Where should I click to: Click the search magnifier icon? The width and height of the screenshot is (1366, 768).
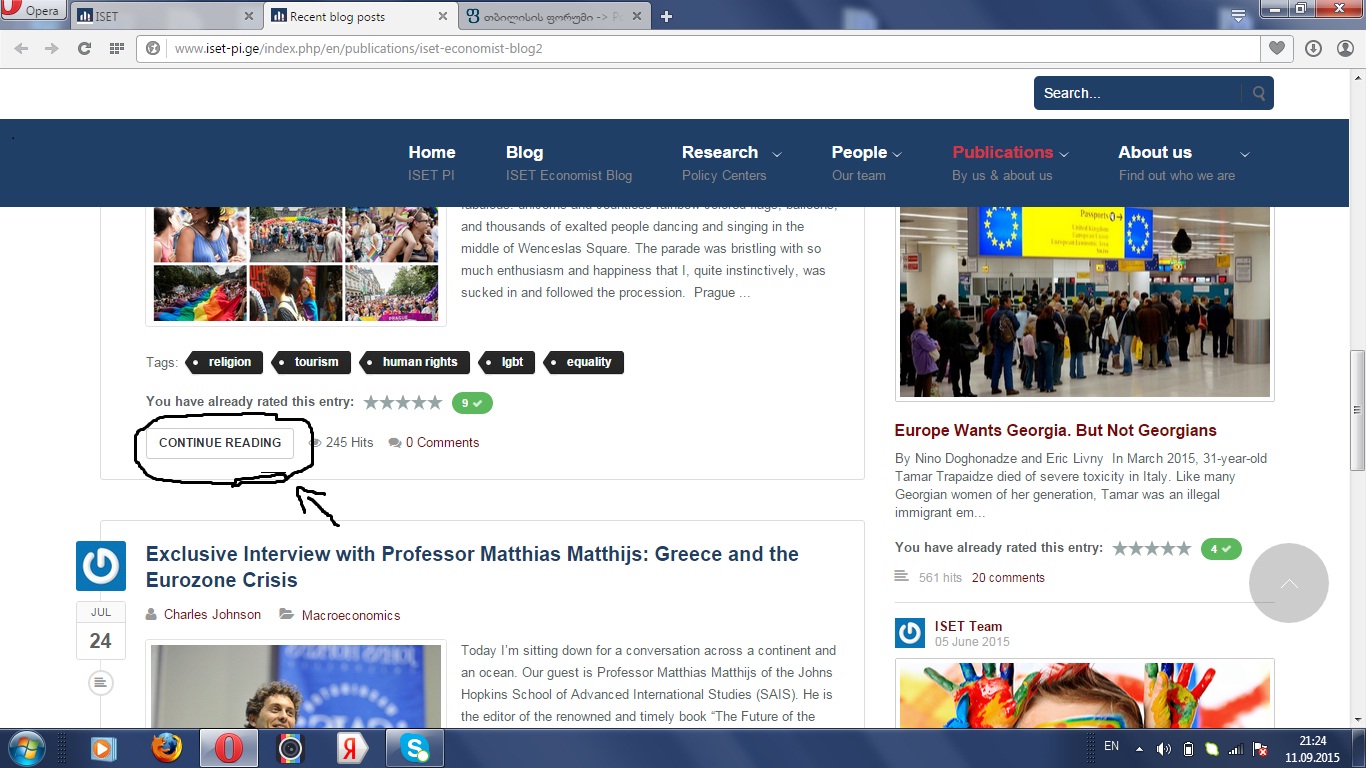[1259, 93]
